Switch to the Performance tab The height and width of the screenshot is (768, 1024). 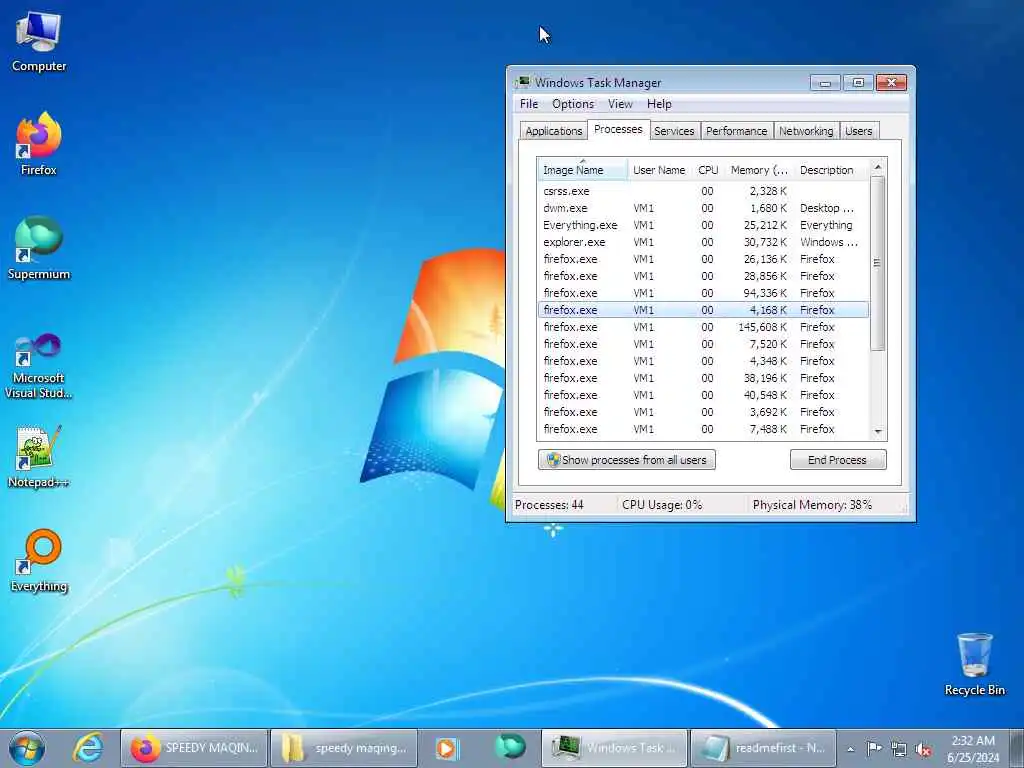[x=736, y=131]
